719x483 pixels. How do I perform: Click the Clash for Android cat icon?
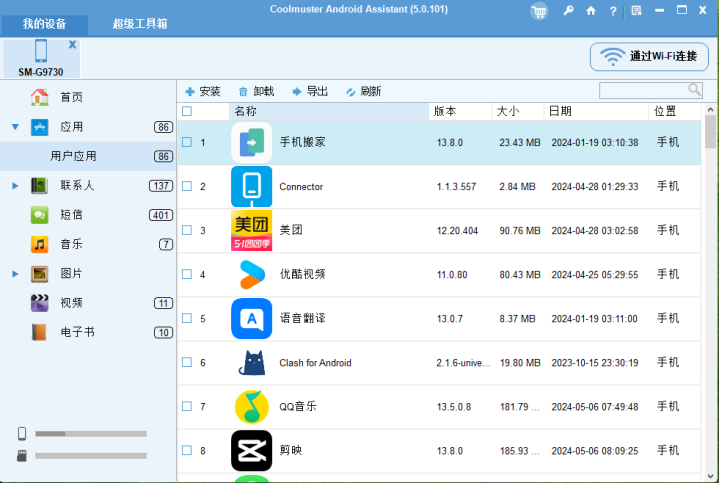click(x=251, y=362)
